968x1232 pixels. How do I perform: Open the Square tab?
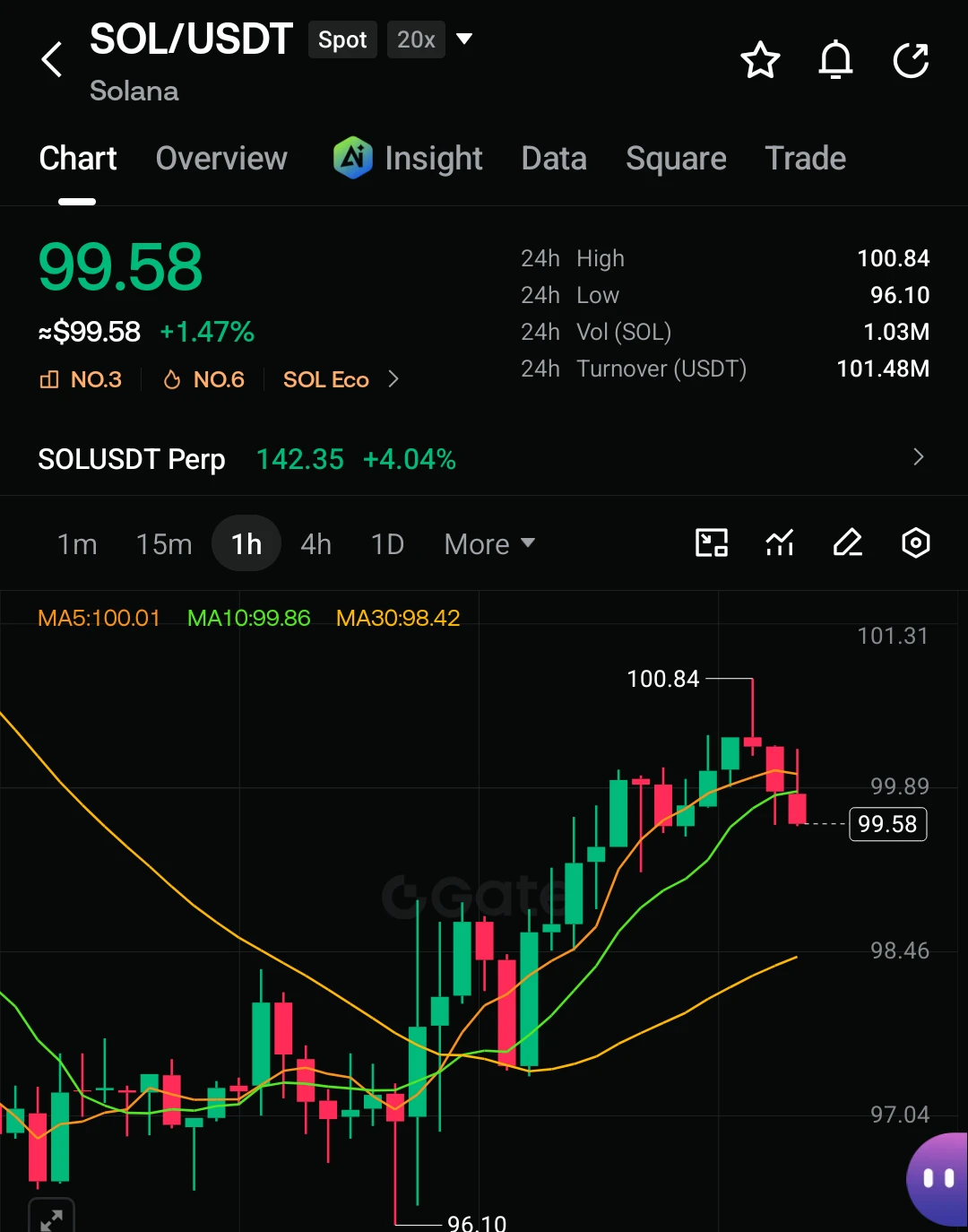(x=676, y=159)
